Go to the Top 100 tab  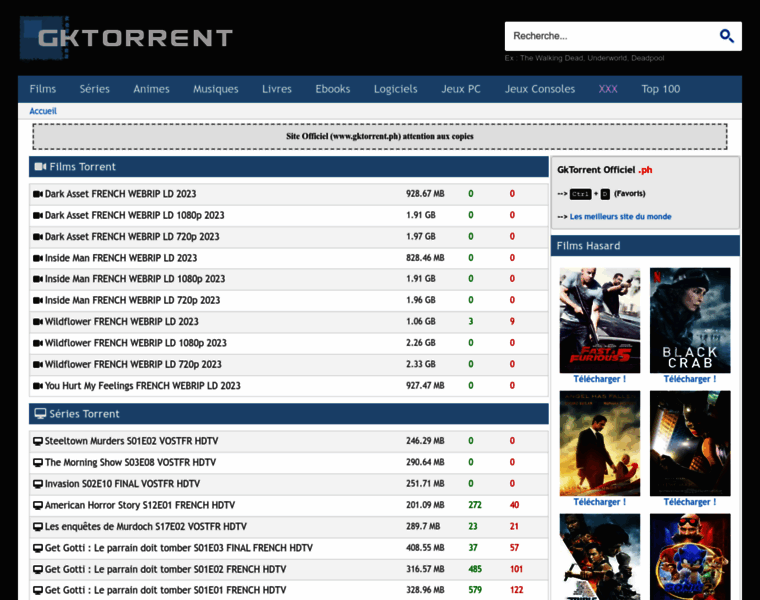(660, 89)
